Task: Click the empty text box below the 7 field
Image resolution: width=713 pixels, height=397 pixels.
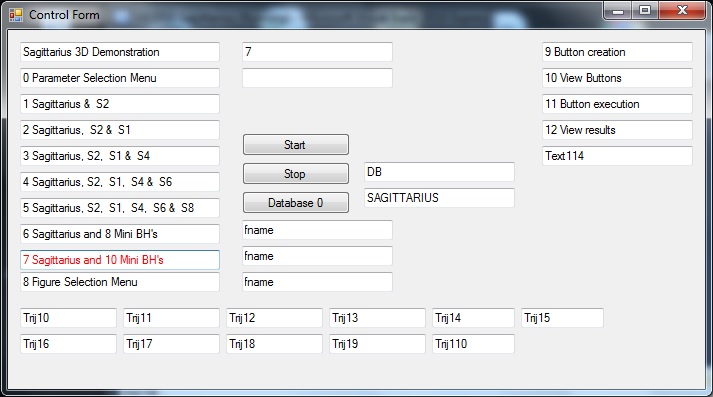Action: coord(317,78)
